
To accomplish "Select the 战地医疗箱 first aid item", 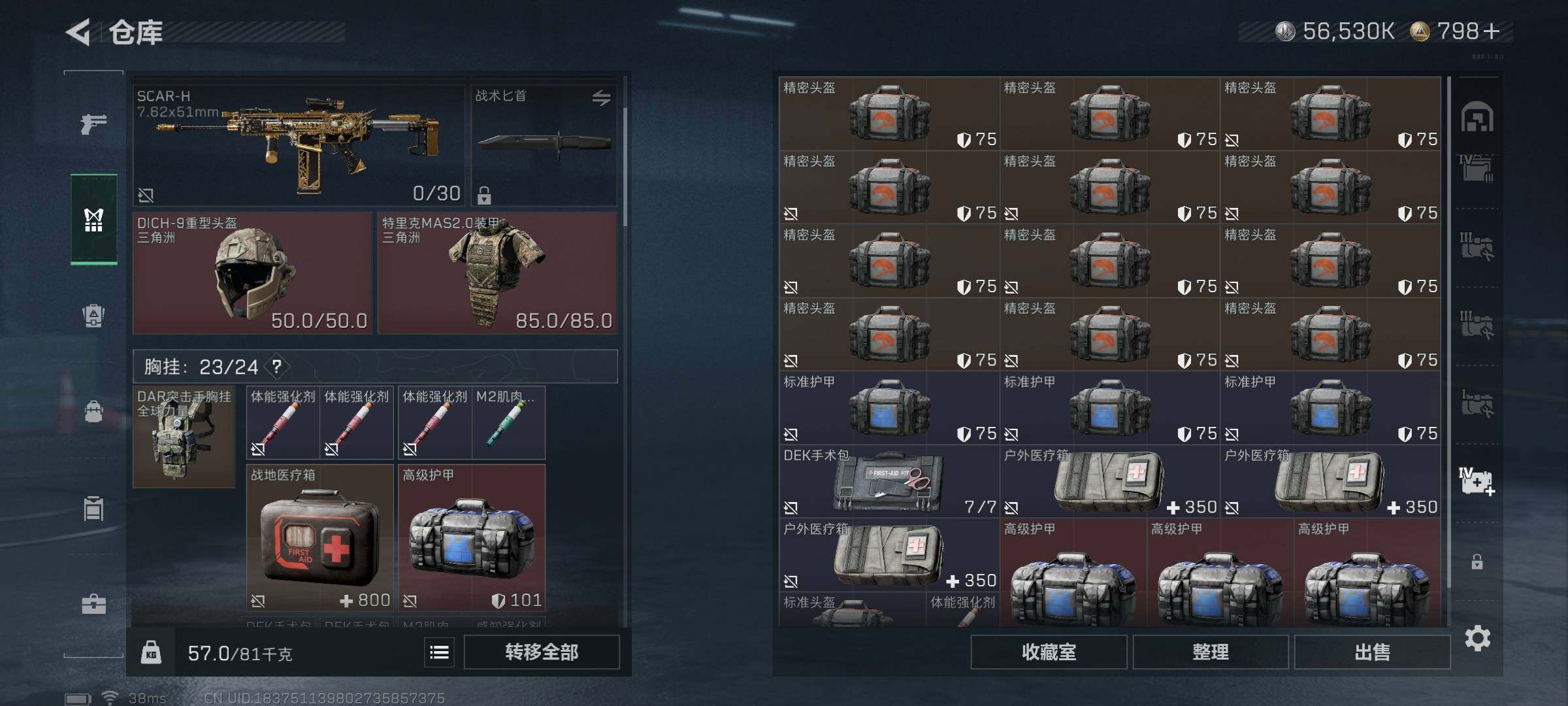I will coord(320,538).
